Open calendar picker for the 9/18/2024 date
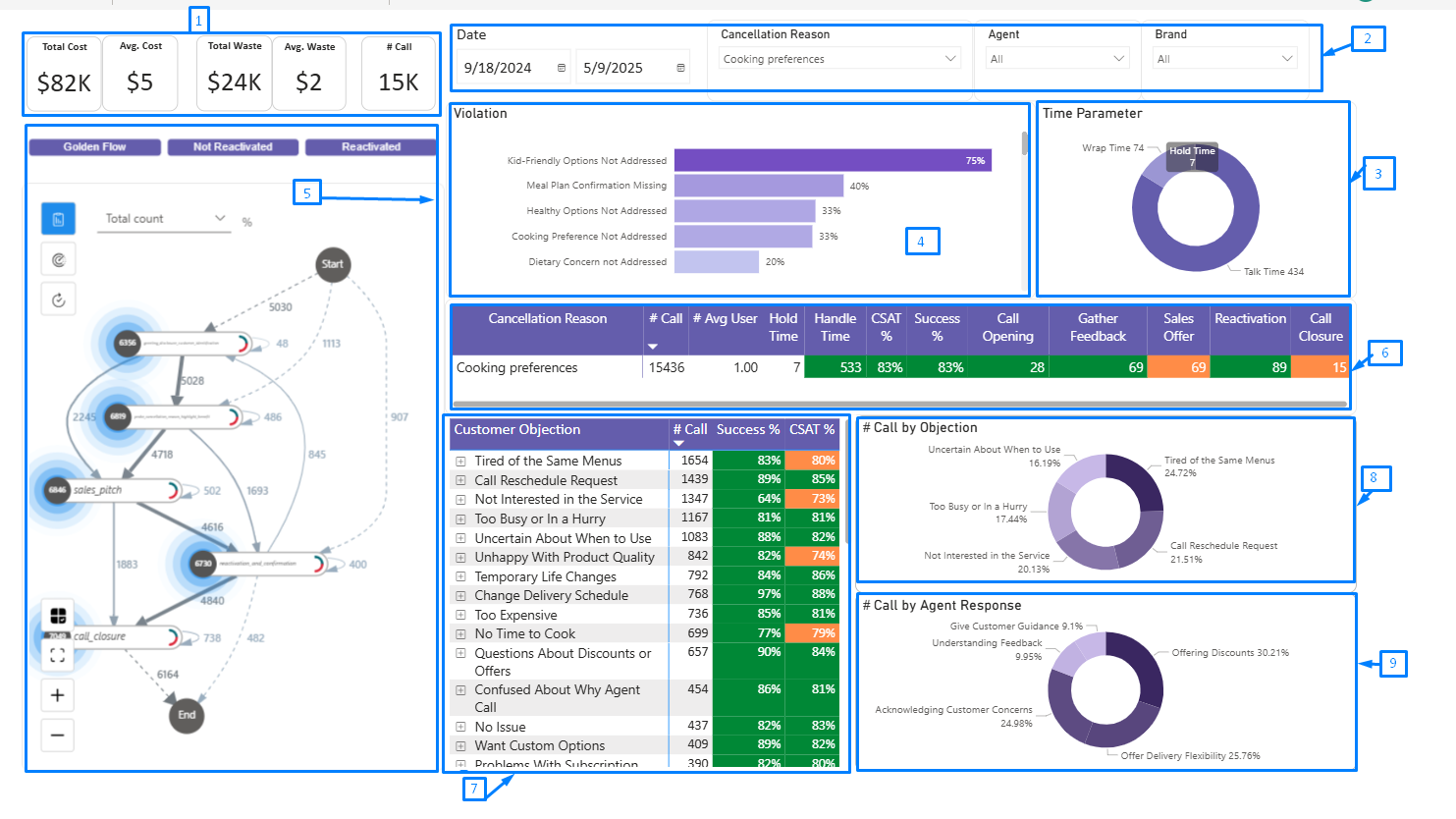Viewport: 1456px width, 819px height. pos(561,67)
